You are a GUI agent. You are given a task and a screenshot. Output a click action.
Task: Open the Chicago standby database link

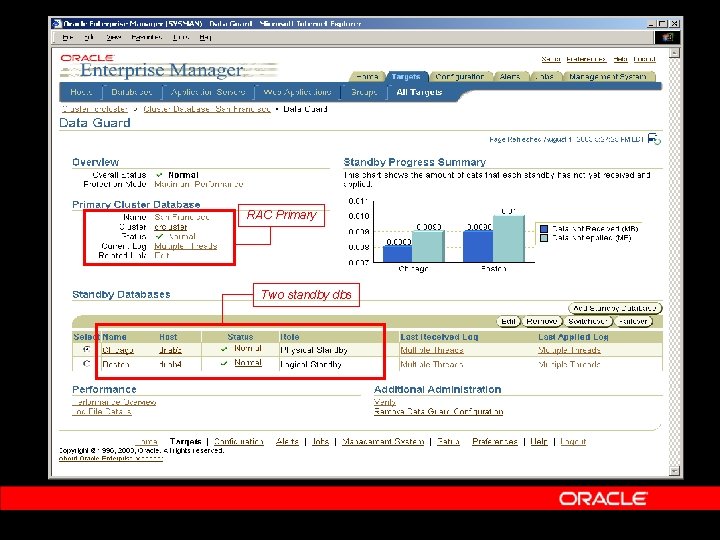[118, 350]
